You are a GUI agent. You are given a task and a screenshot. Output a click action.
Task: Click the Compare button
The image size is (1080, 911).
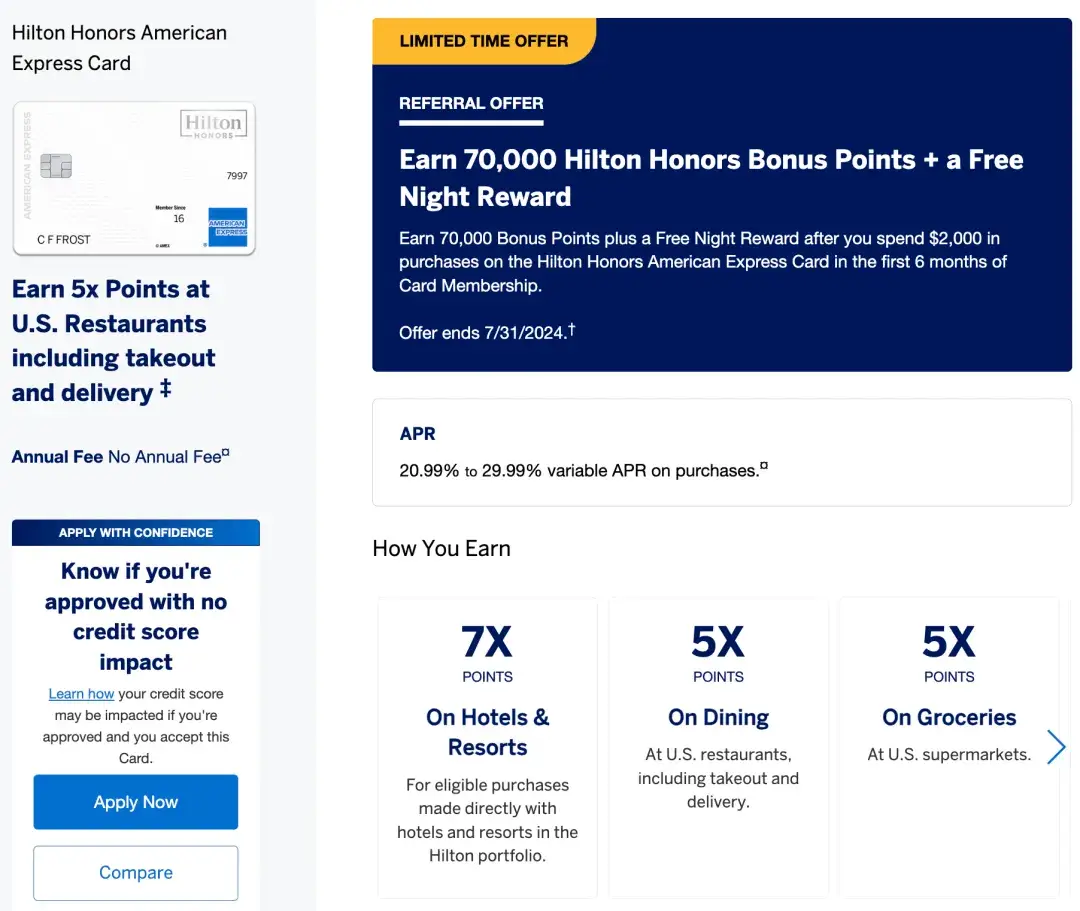136,873
